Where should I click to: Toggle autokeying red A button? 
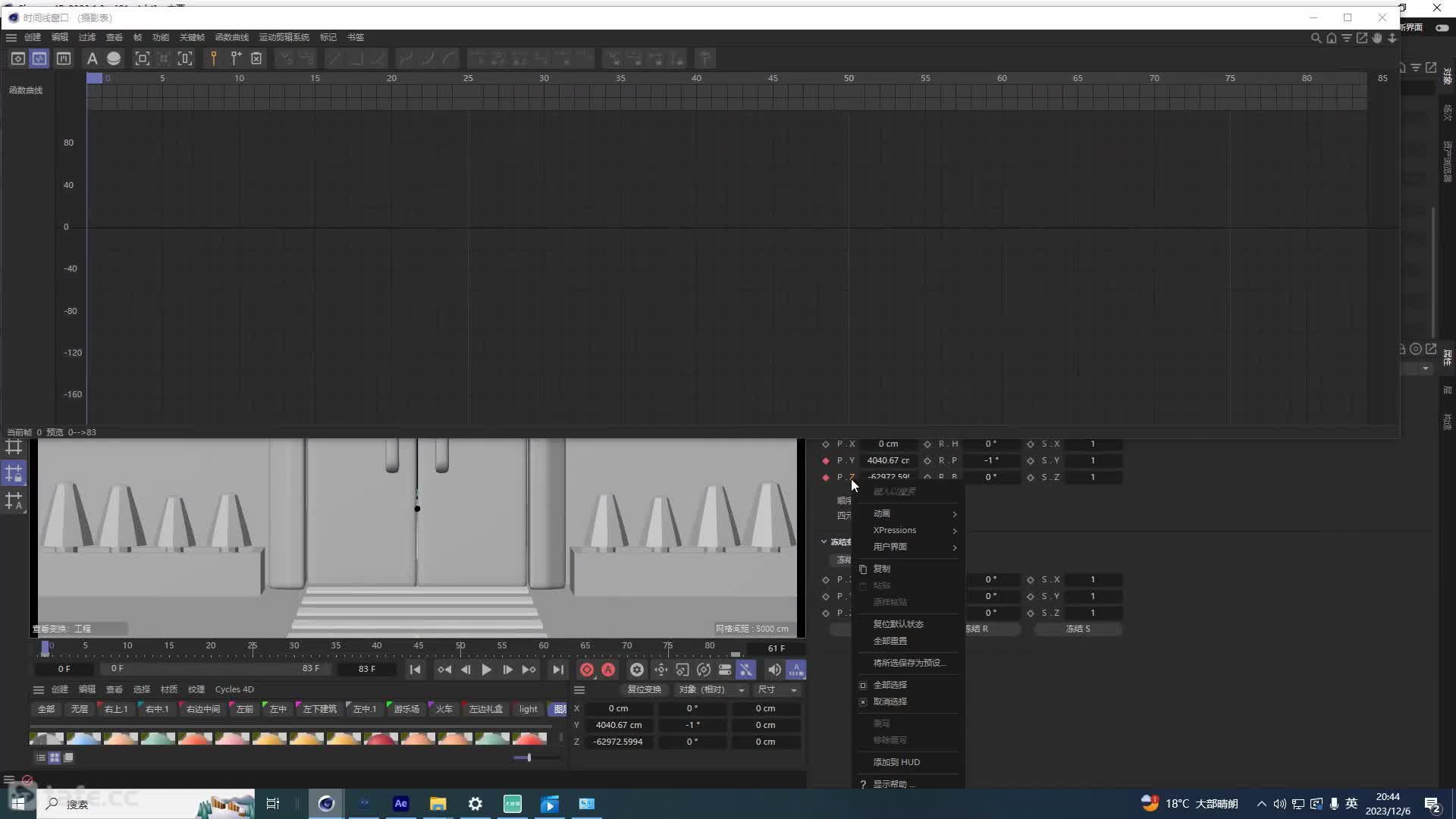[x=608, y=670]
